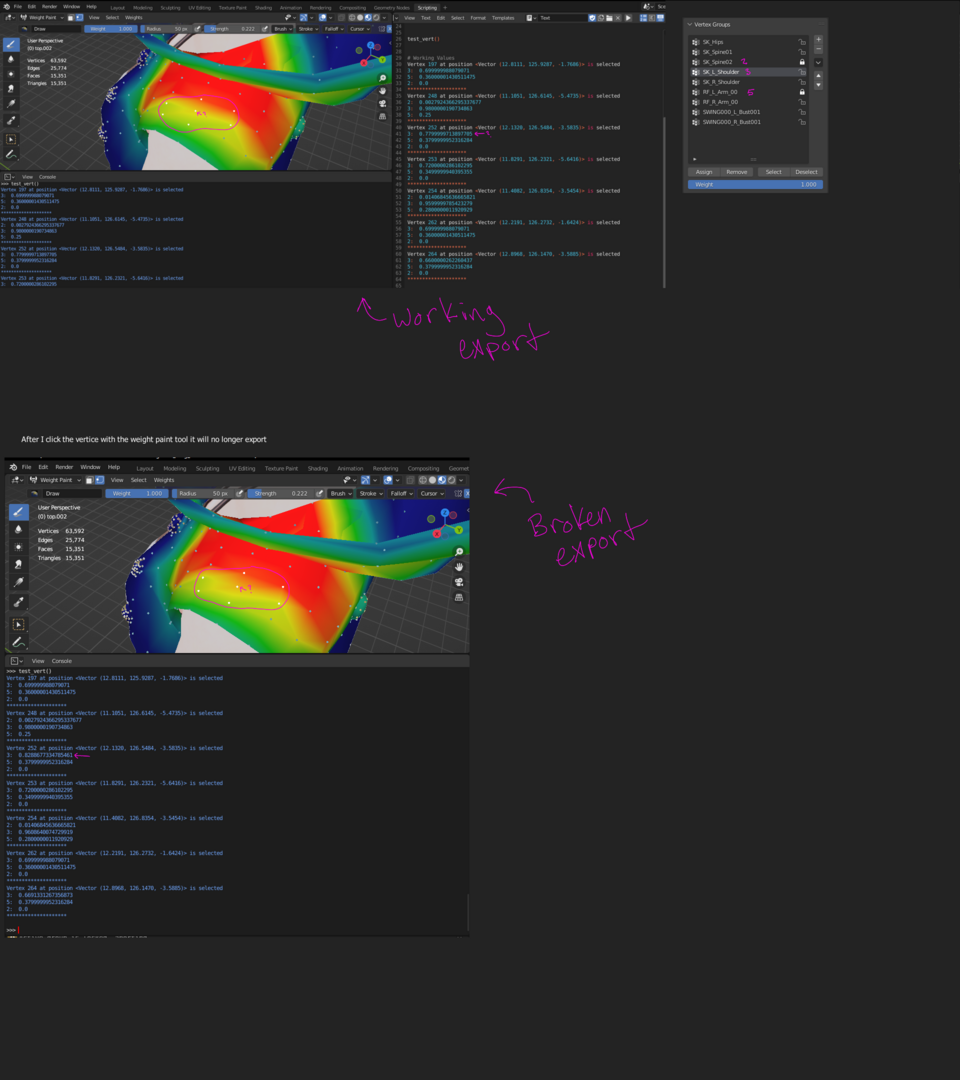
Task: Toggle radius pressure icon in lower window
Action: [240, 493]
